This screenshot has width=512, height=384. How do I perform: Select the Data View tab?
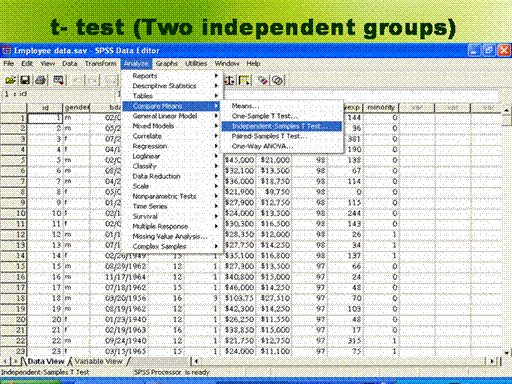pos(45,361)
